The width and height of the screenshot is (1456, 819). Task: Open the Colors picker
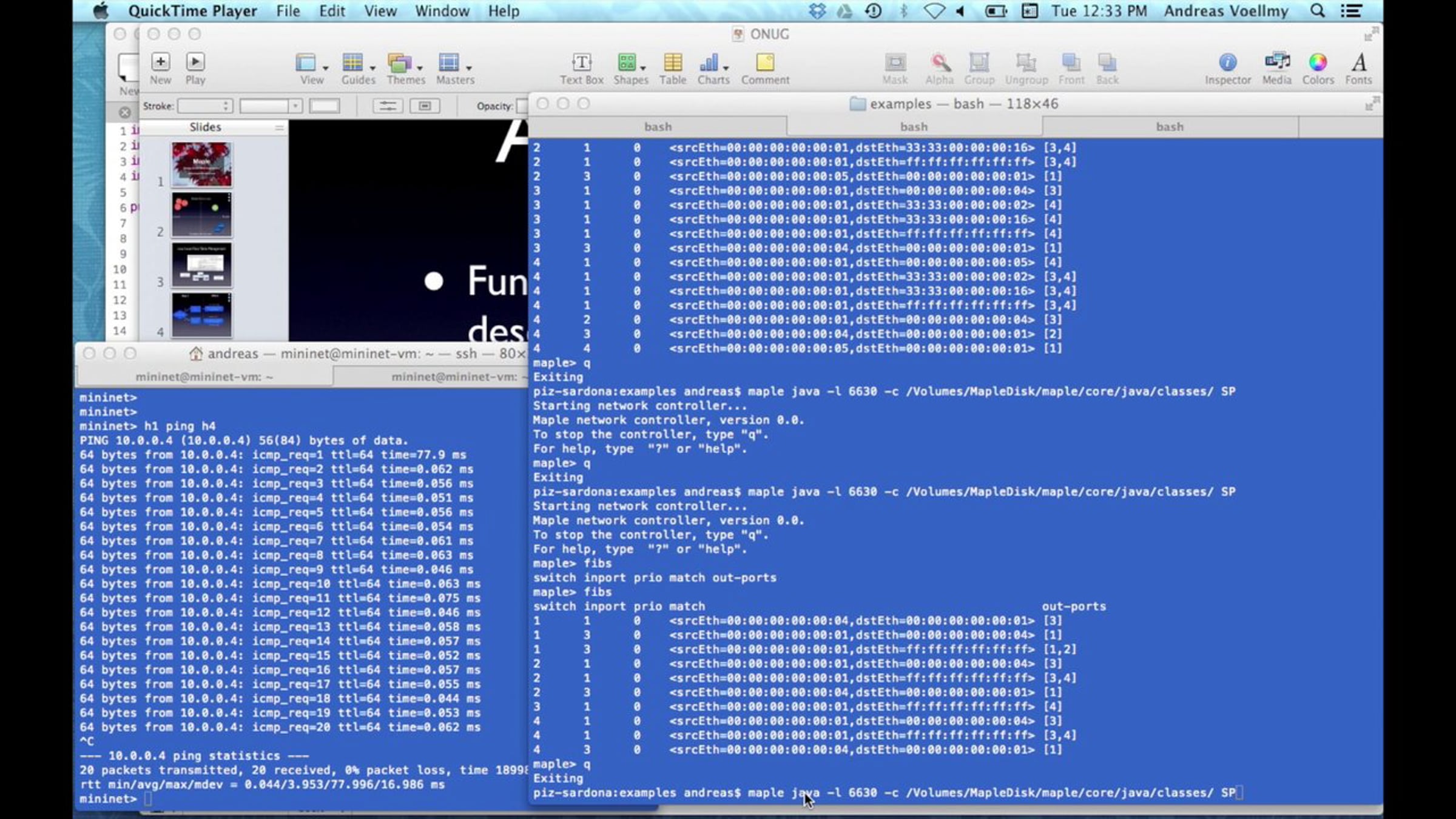1318,62
